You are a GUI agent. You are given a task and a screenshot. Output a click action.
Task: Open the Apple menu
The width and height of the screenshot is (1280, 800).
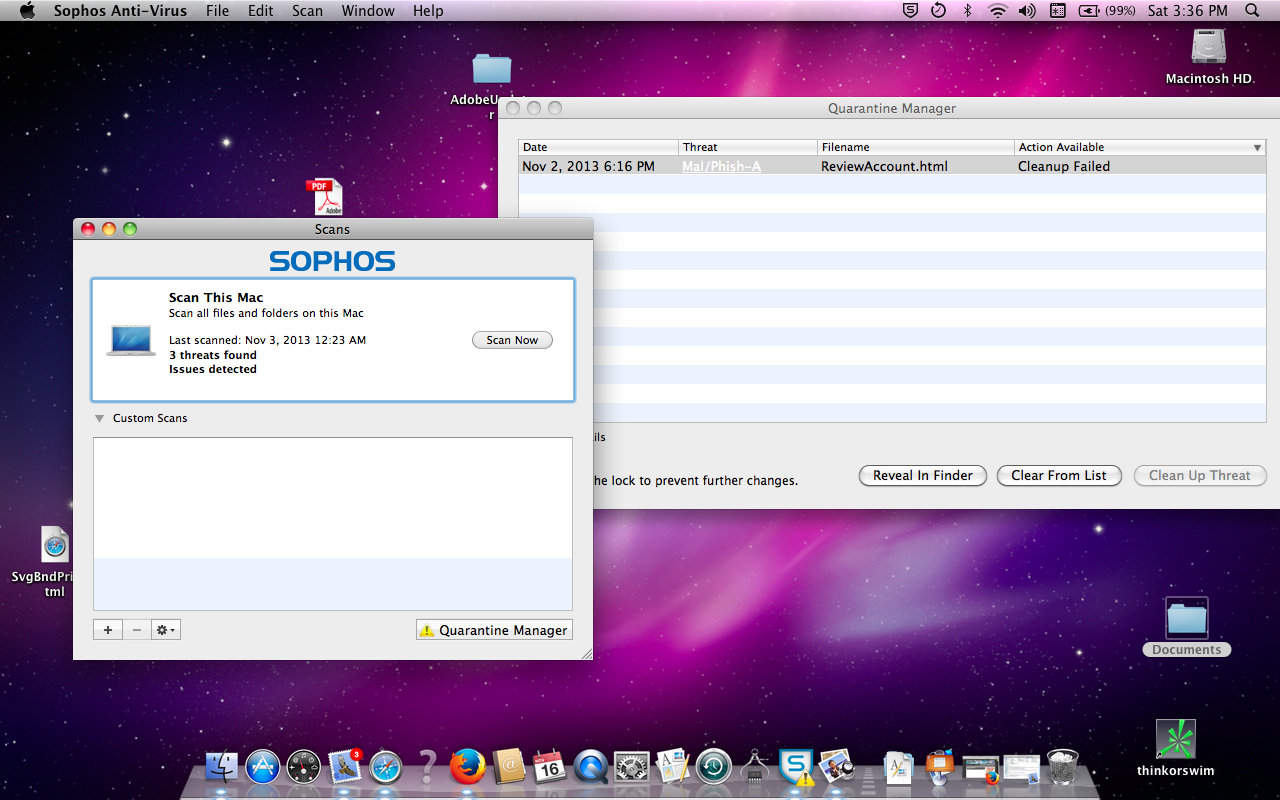(27, 11)
